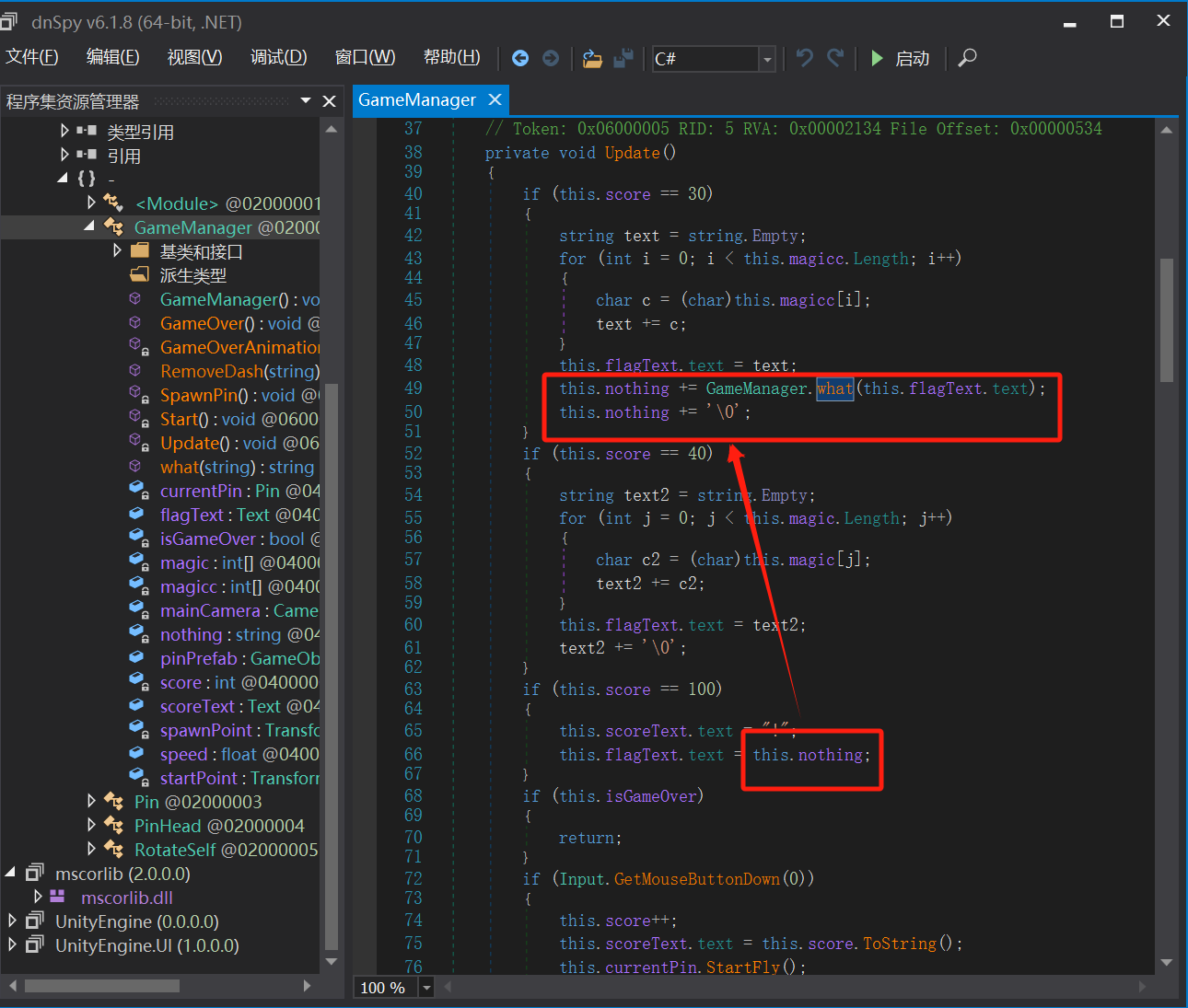Click the open file folder icon
The height and width of the screenshot is (1008, 1188).
(x=592, y=59)
